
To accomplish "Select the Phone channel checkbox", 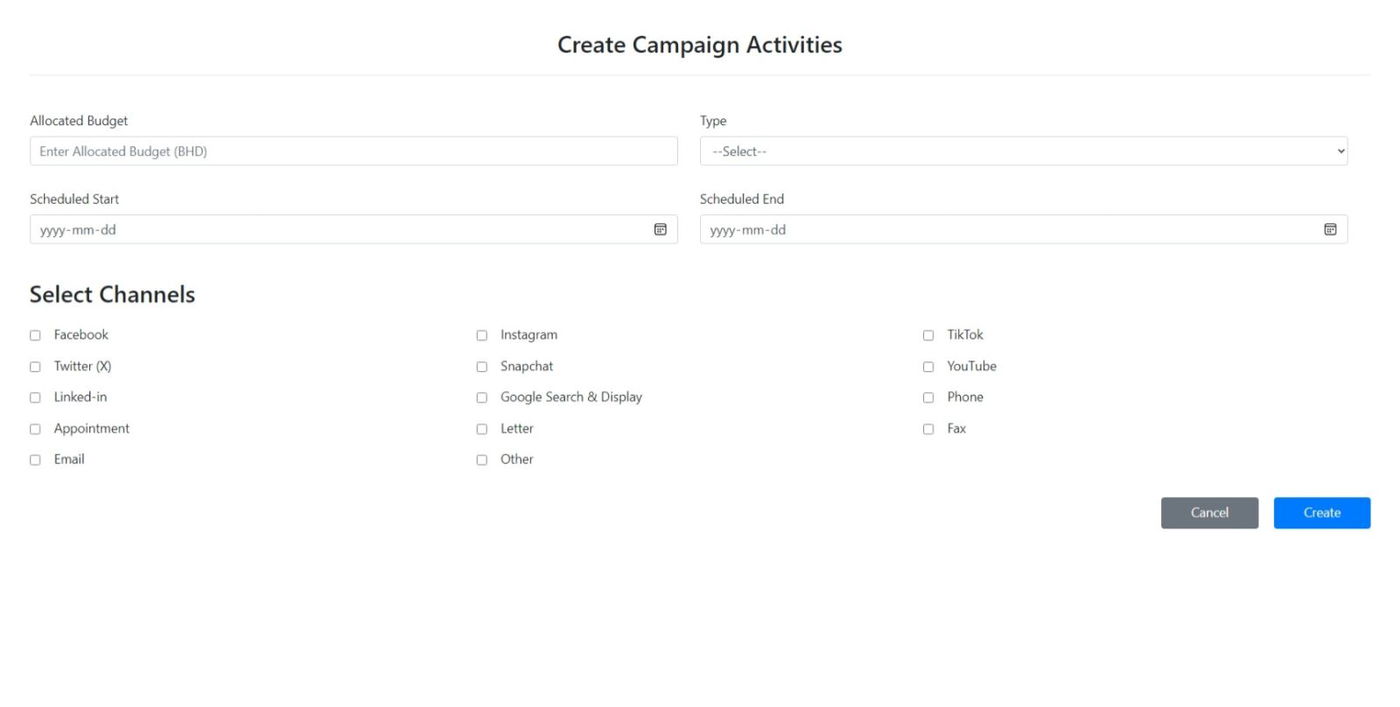I will point(928,398).
